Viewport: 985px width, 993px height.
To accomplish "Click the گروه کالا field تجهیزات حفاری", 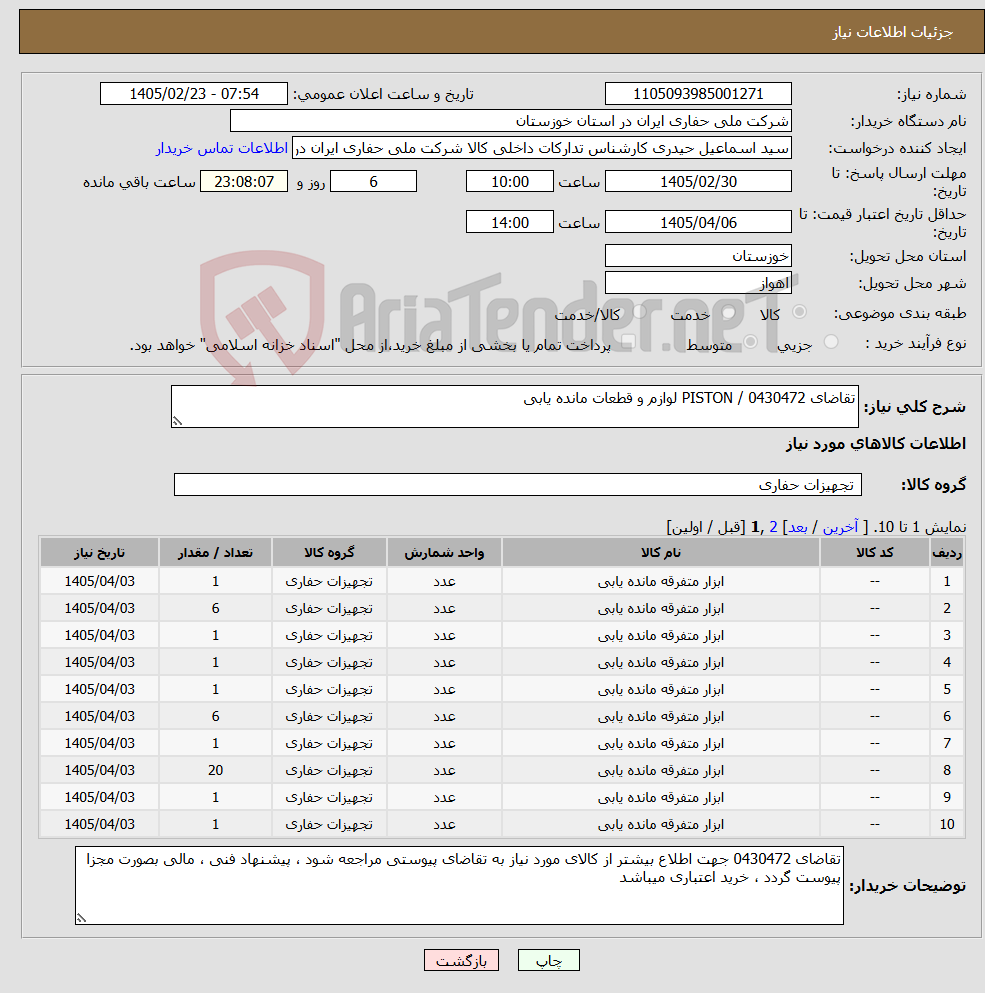I will (x=518, y=484).
